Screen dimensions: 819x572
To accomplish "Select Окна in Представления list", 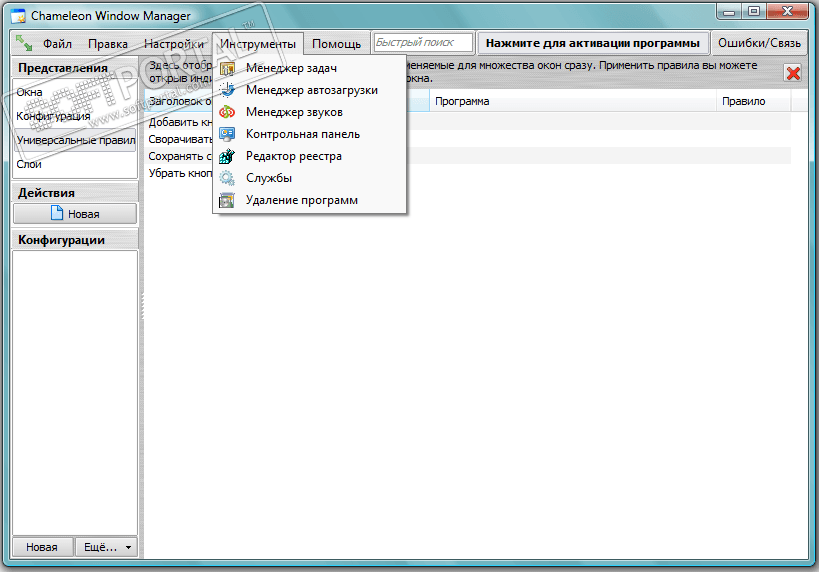I will (x=75, y=92).
